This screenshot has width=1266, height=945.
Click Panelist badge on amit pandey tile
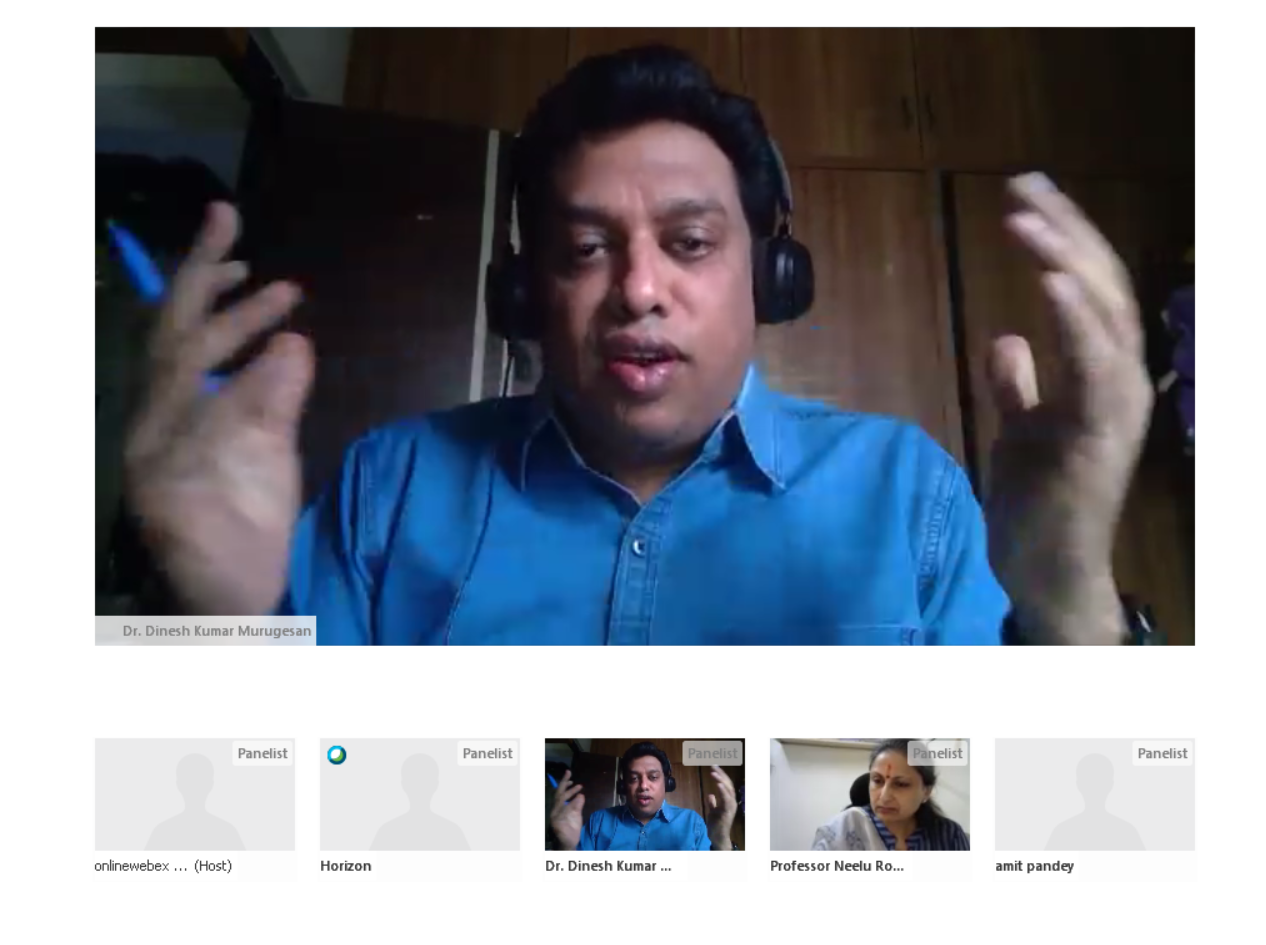(x=1162, y=754)
